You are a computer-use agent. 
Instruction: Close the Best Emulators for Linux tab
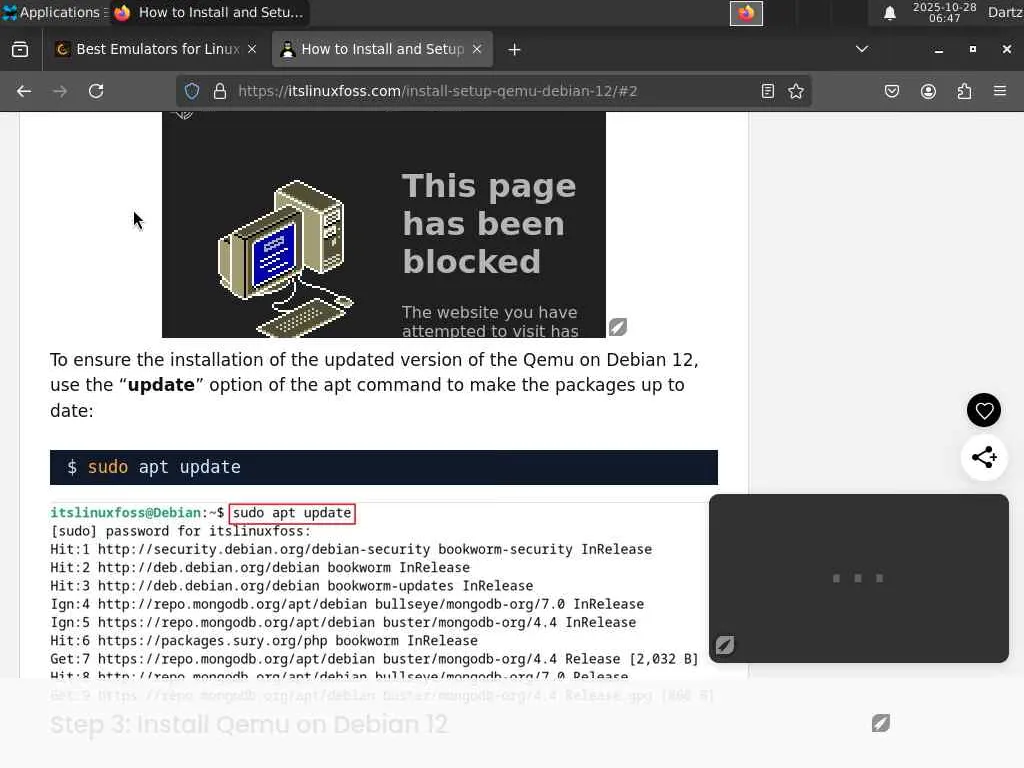pyautogui.click(x=252, y=49)
